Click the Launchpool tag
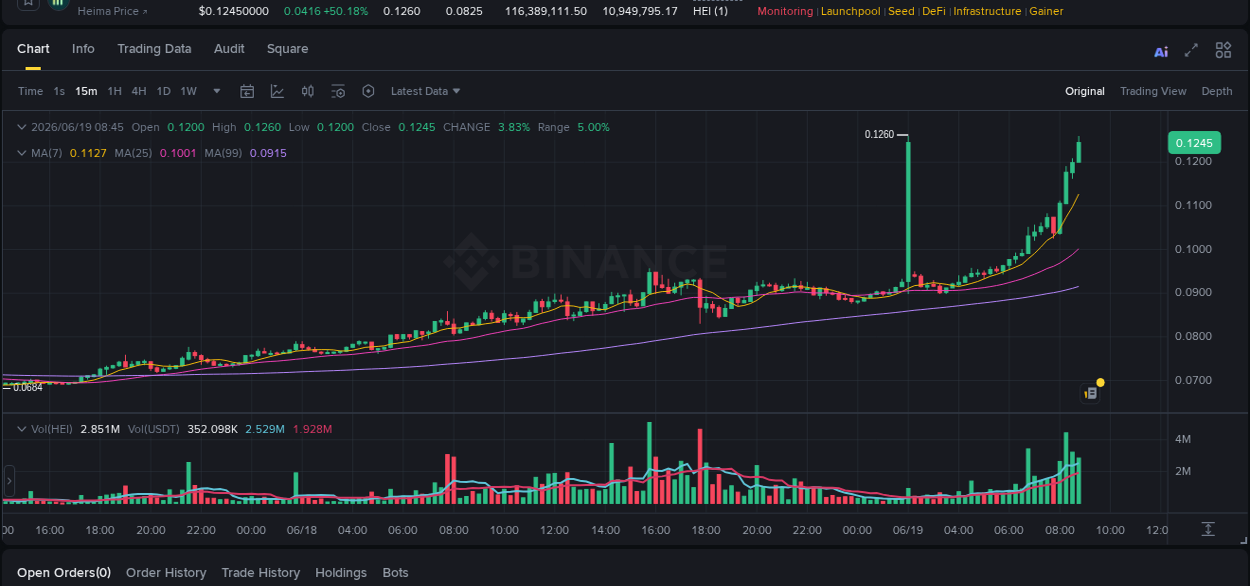The image size is (1250, 586). coord(850,11)
